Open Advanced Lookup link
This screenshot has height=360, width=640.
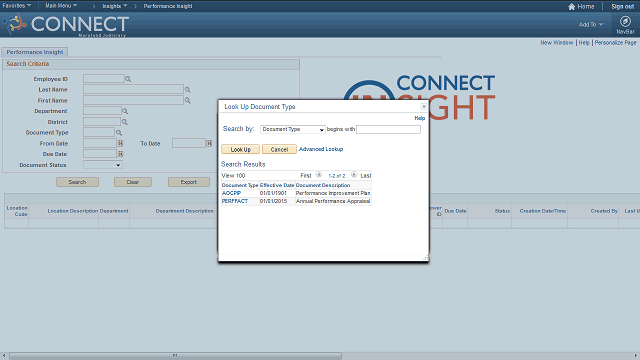tap(321, 149)
